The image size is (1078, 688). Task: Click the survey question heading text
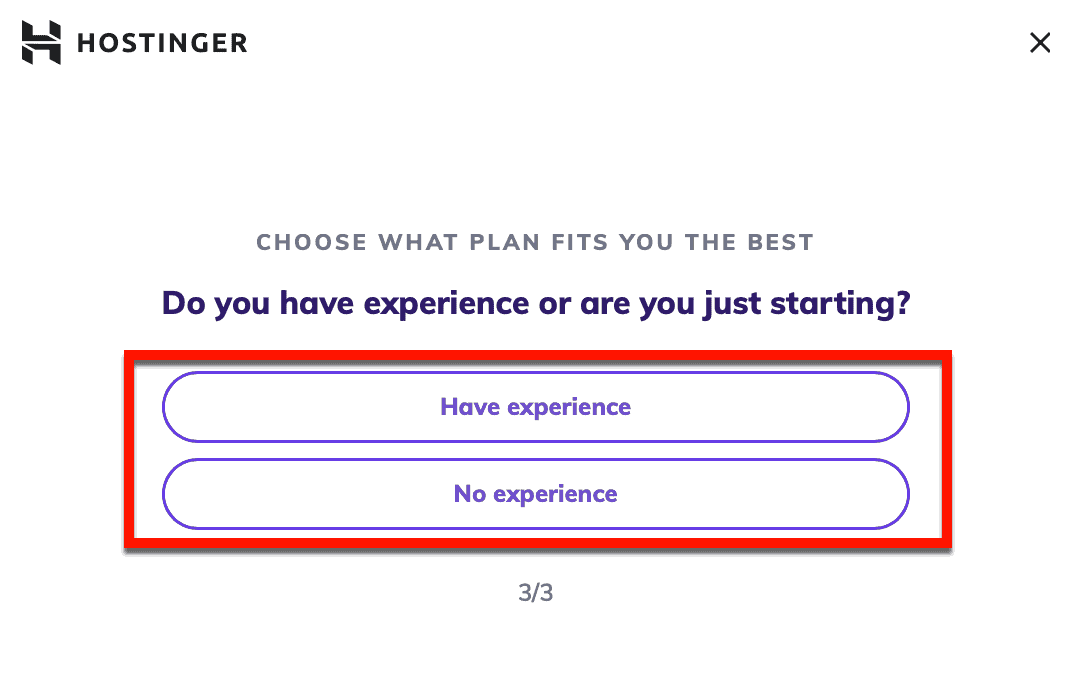[x=536, y=303]
